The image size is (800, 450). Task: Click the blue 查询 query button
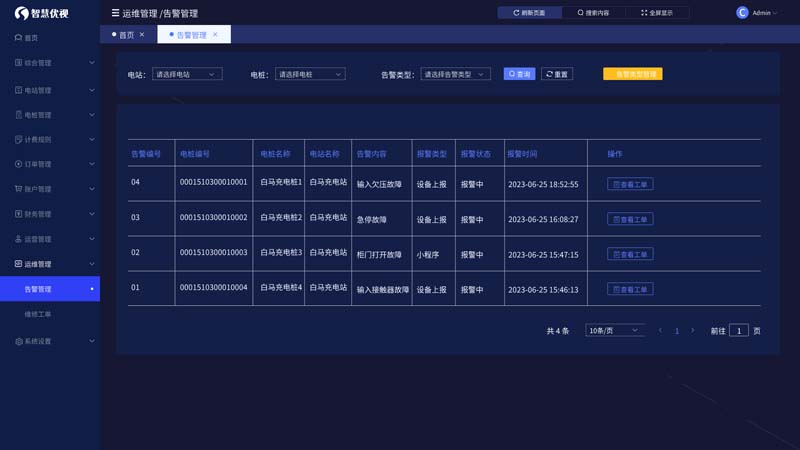(520, 74)
